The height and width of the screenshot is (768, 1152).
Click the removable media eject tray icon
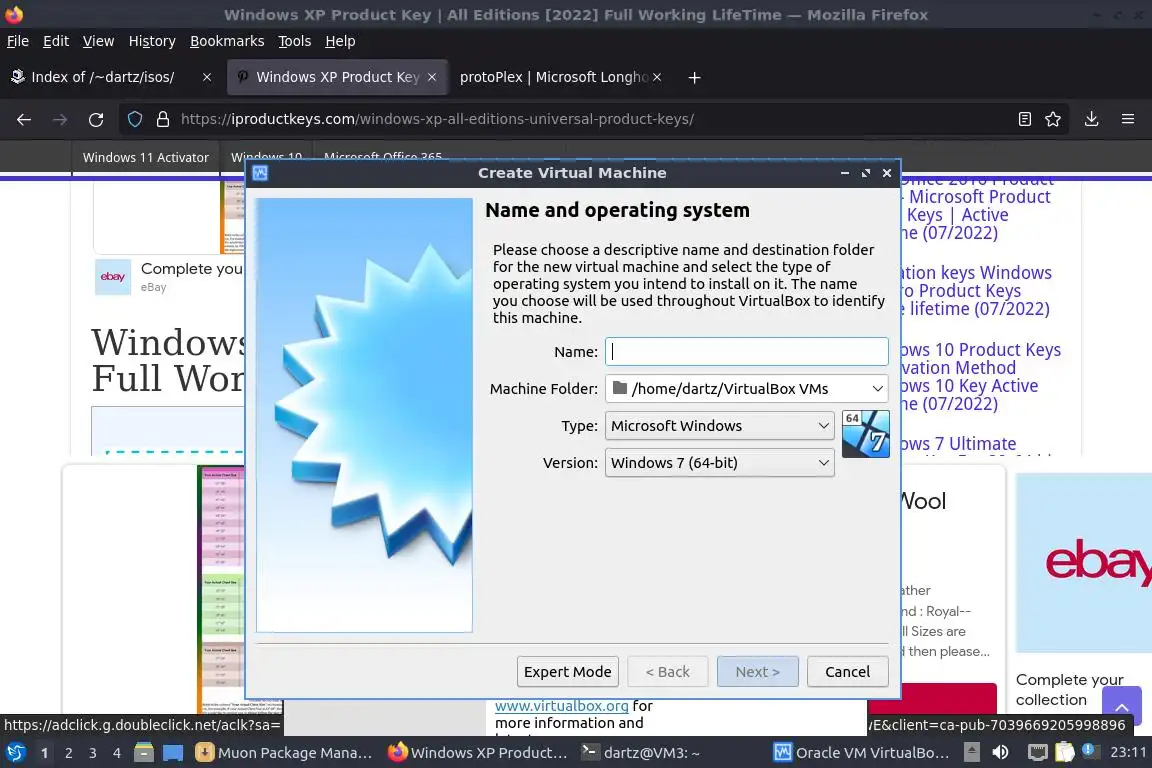pos(971,753)
